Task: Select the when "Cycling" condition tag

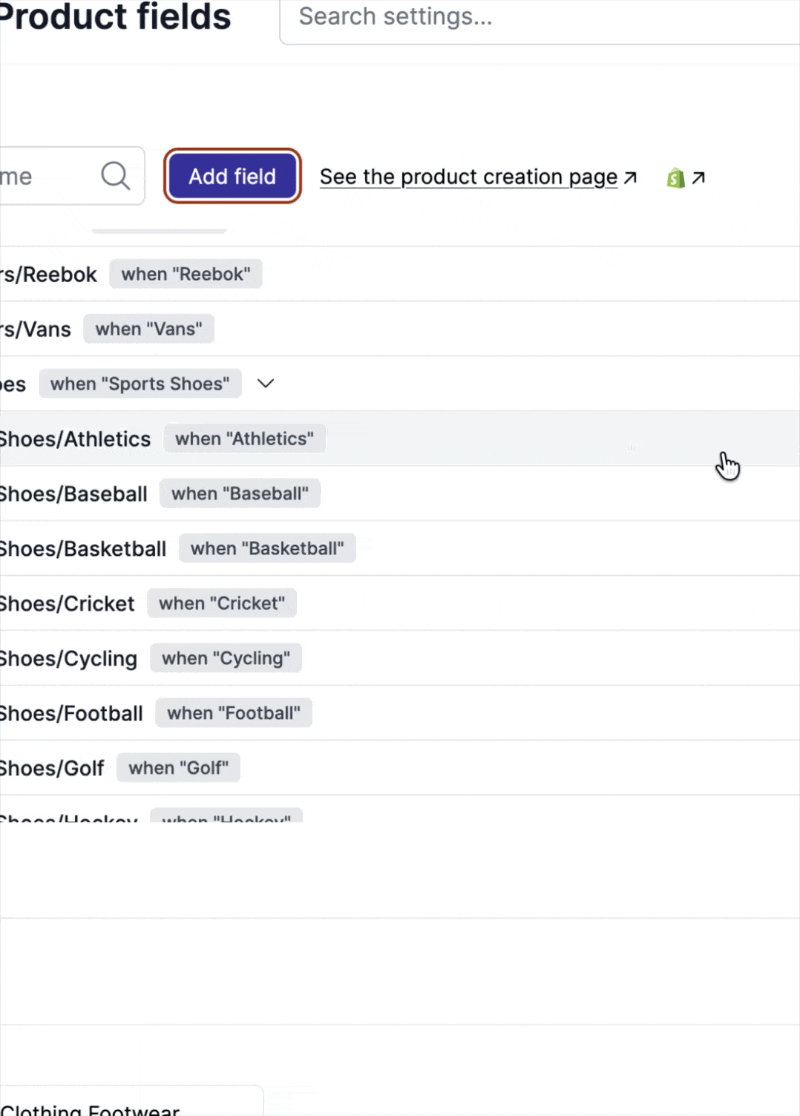Action: pos(226,658)
